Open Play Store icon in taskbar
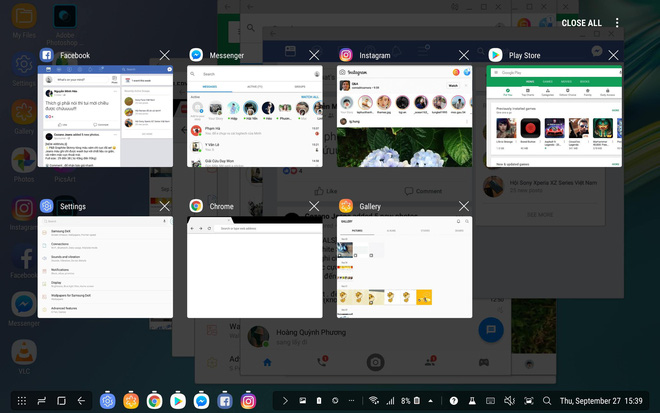The image size is (660, 413). click(177, 400)
